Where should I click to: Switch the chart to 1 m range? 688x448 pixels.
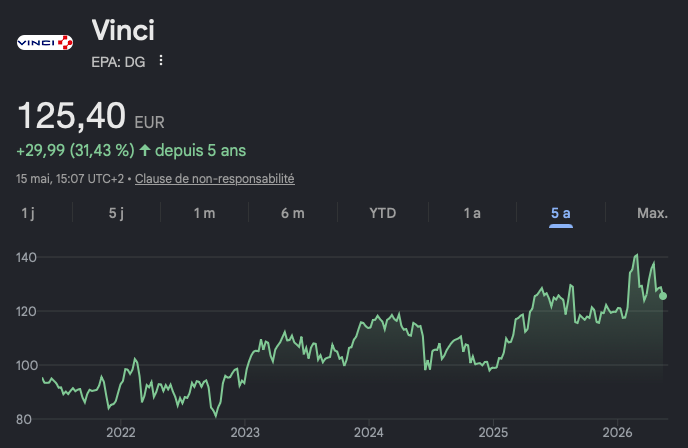pos(204,213)
